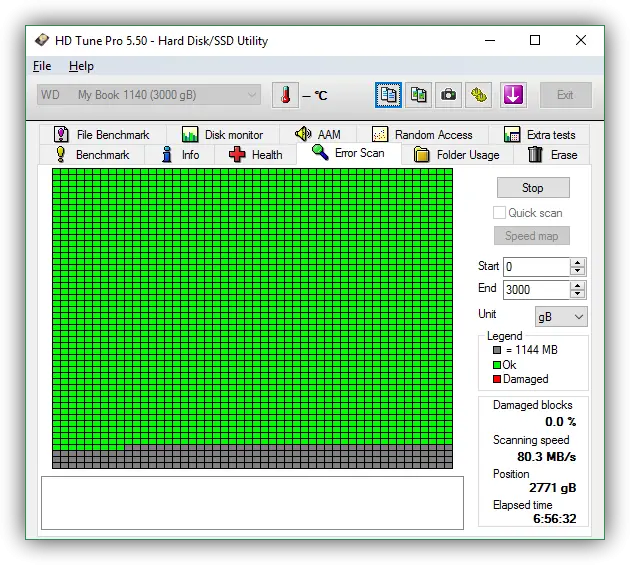The width and height of the screenshot is (630, 565).
Task: Open the Random Access tab
Action: 422,134
